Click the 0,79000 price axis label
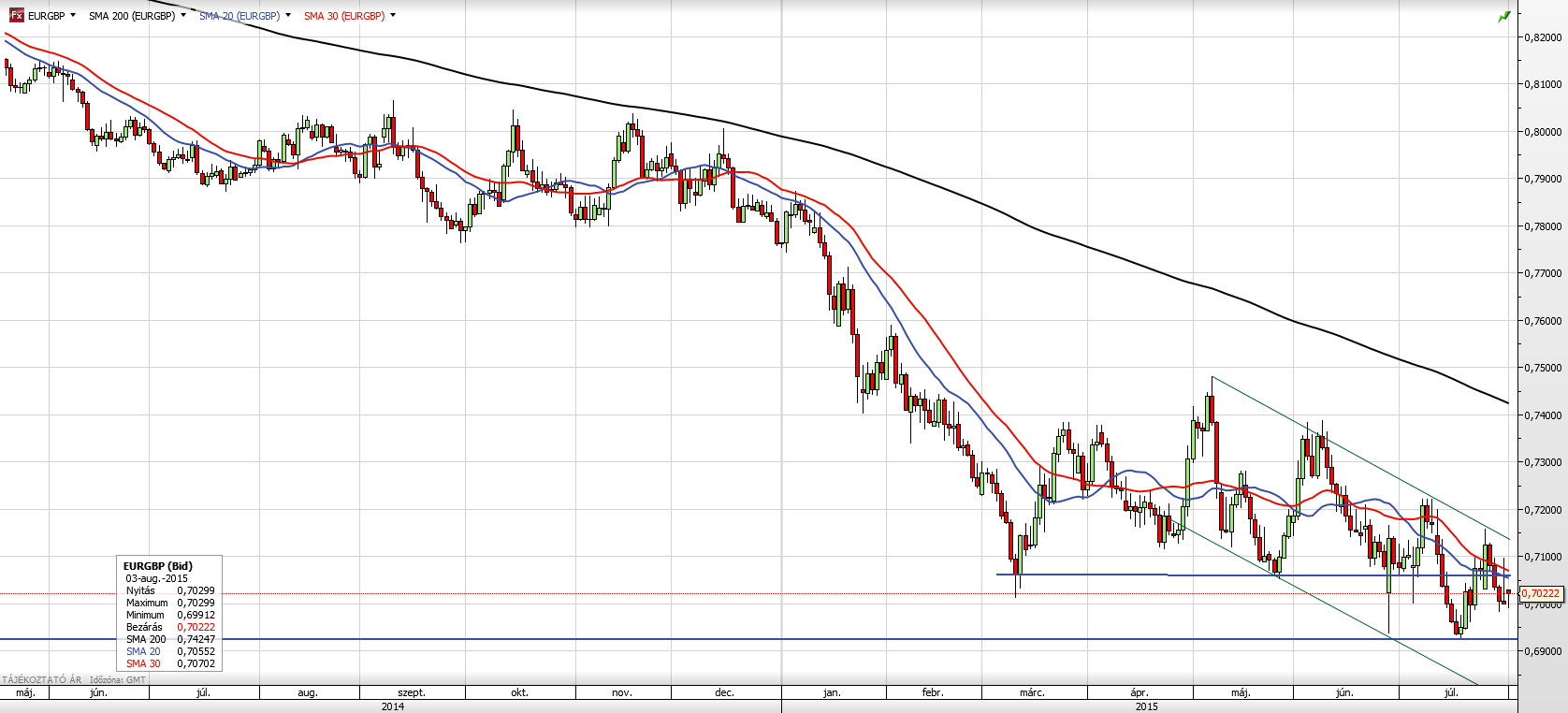1568x713 pixels. 1543,179
